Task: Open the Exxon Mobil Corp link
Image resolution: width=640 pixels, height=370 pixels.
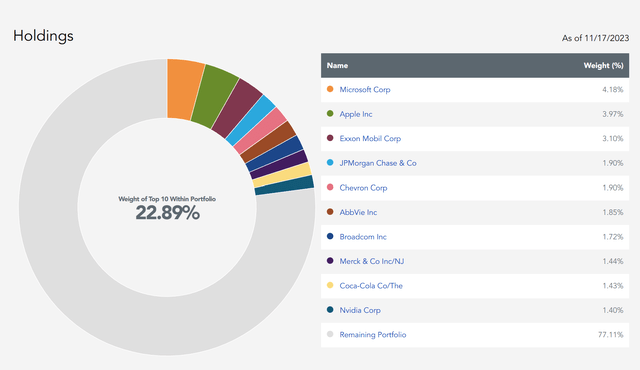Action: coord(370,139)
